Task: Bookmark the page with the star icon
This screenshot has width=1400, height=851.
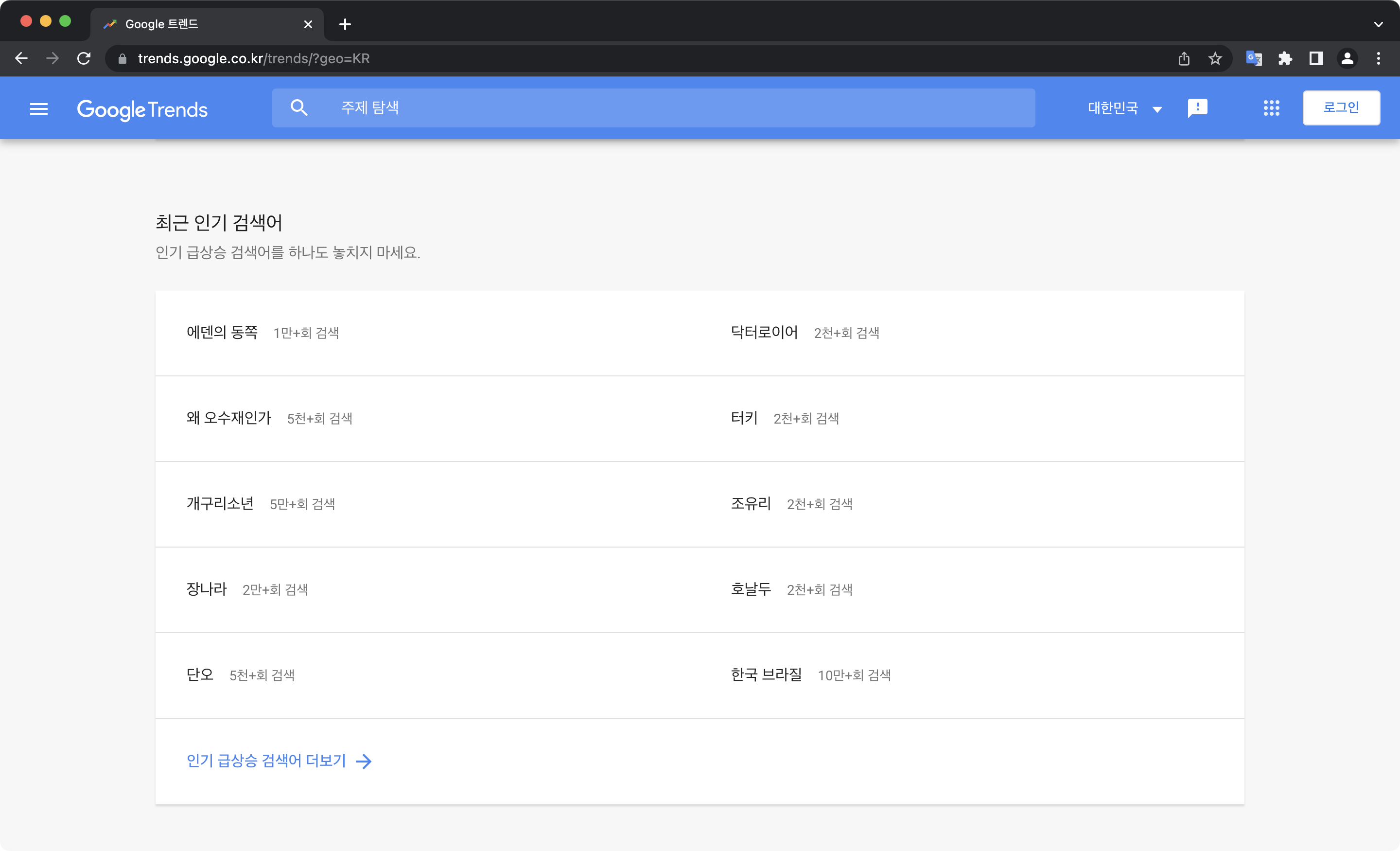Action: pos(1215,58)
